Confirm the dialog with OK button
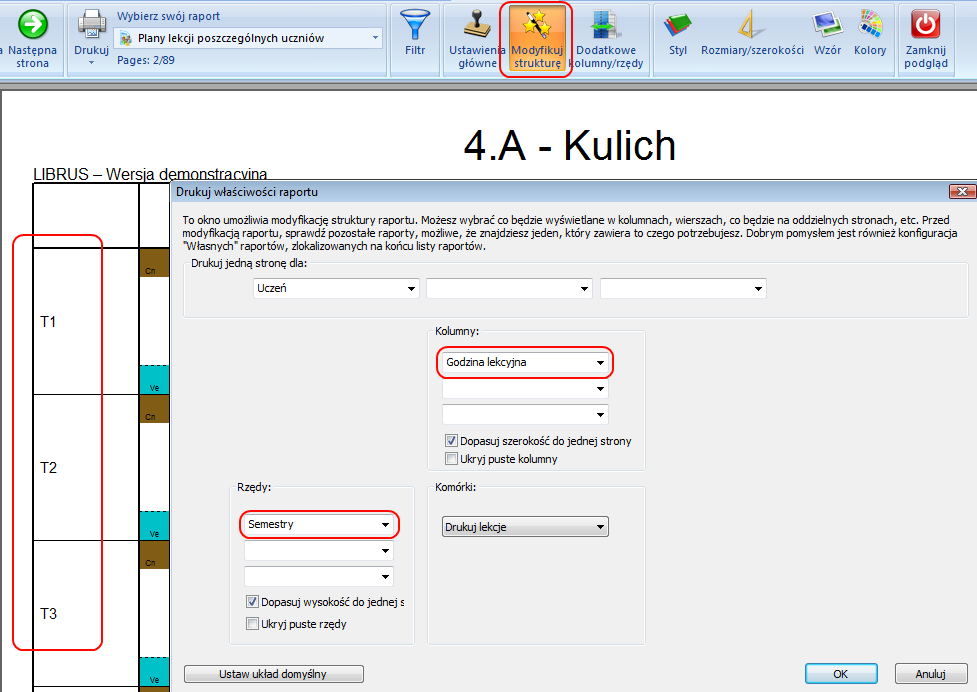 pyautogui.click(x=840, y=674)
